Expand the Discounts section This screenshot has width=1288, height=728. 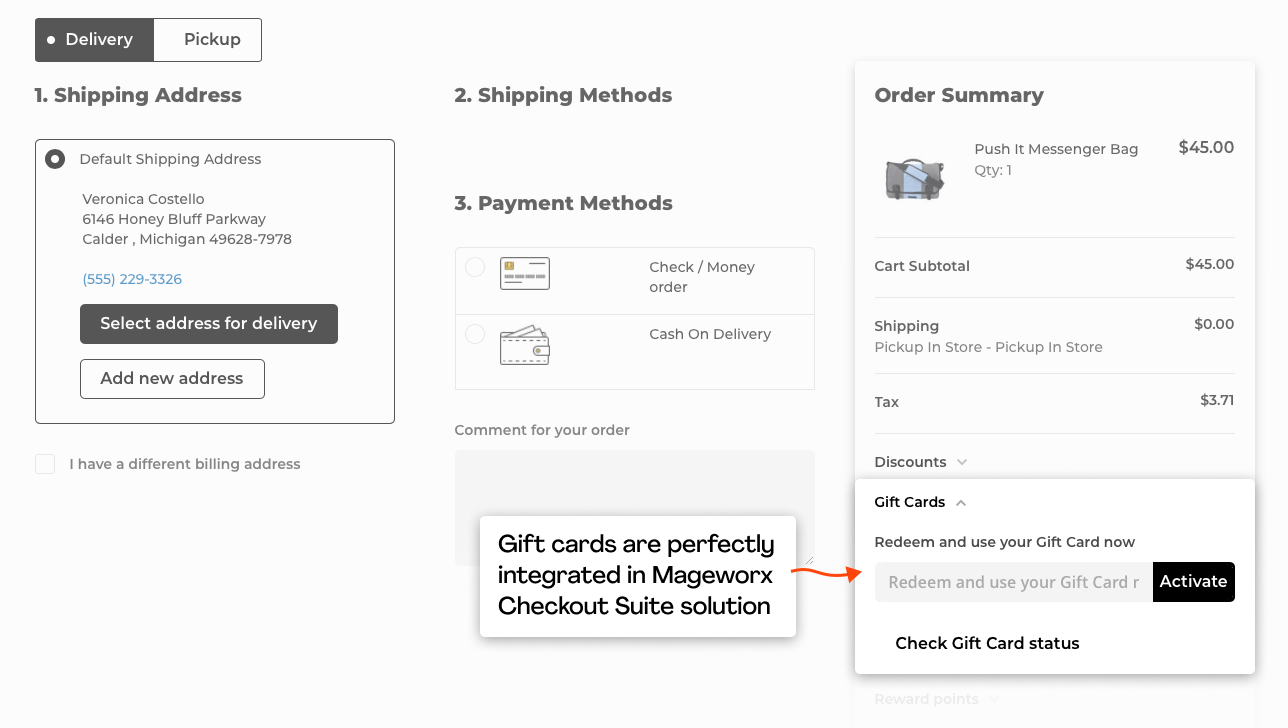(x=920, y=462)
